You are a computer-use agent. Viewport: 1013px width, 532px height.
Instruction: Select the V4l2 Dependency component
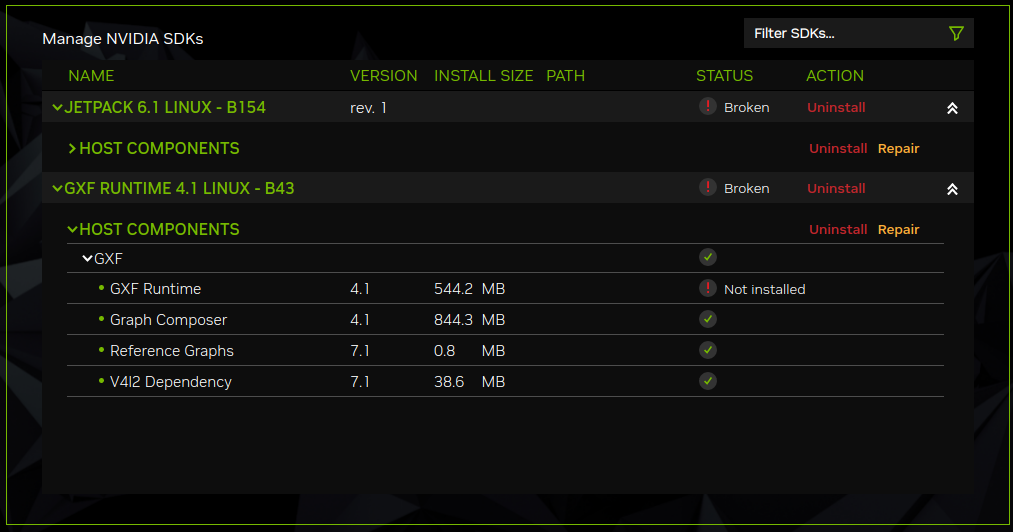[171, 382]
